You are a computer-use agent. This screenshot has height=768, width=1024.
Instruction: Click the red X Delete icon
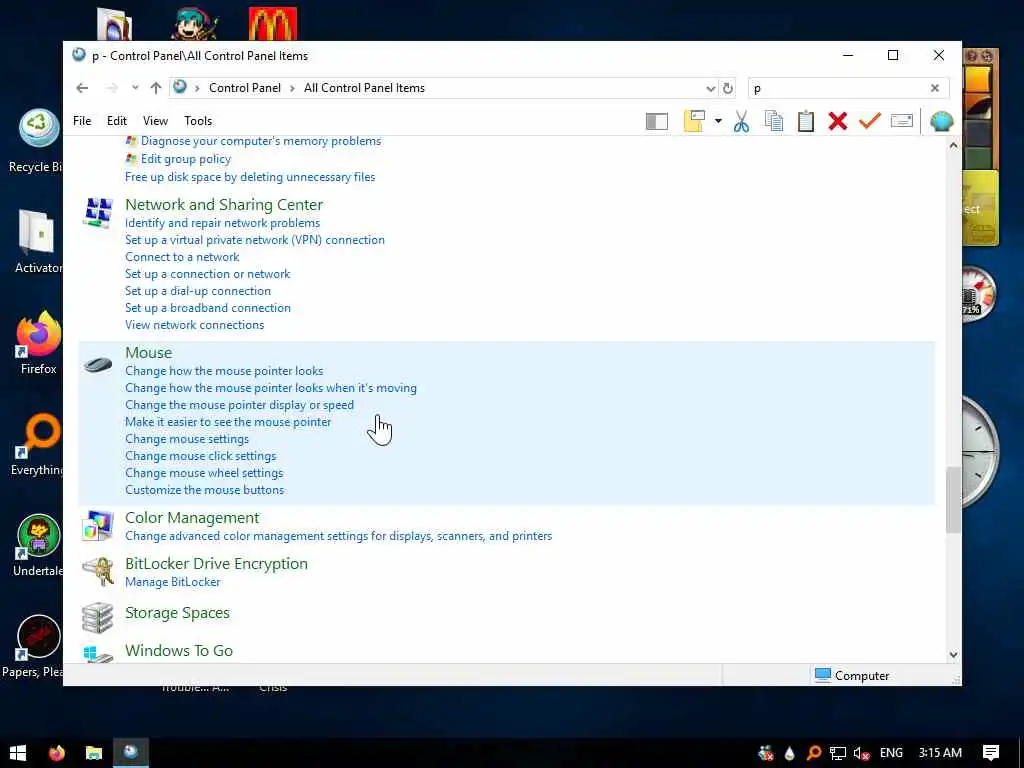click(837, 121)
